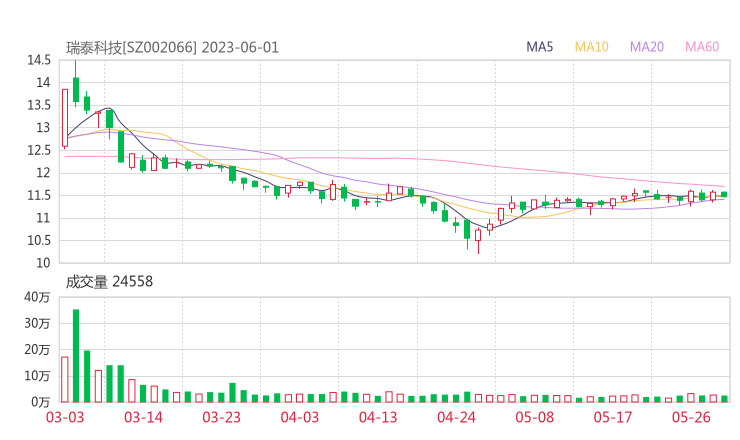Select the 成交量 24558 volume label
Viewport: 740px width, 440px height.
(109, 282)
